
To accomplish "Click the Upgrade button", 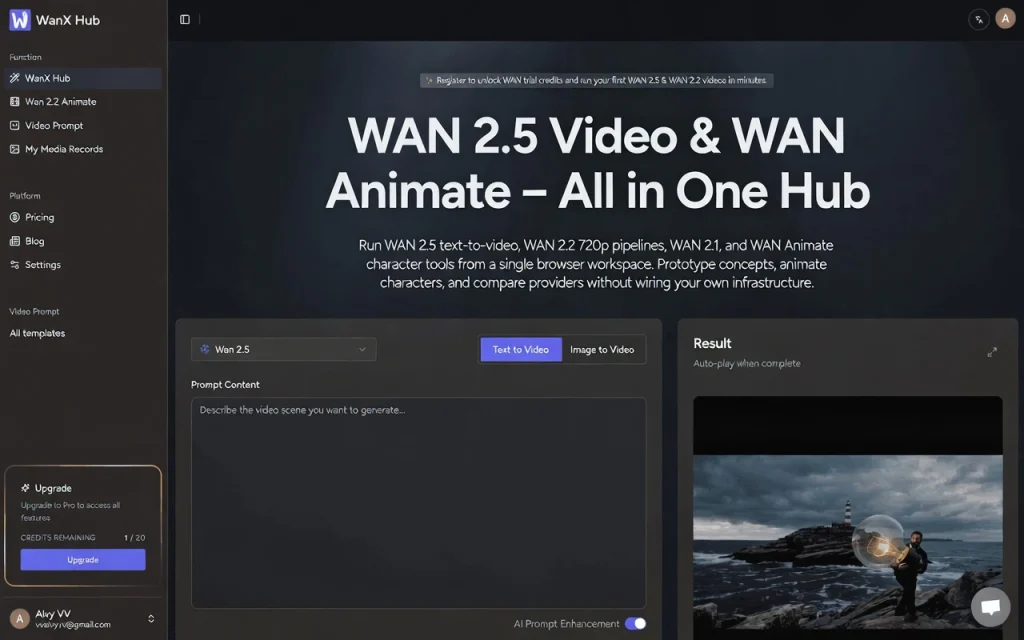I will click(83, 560).
